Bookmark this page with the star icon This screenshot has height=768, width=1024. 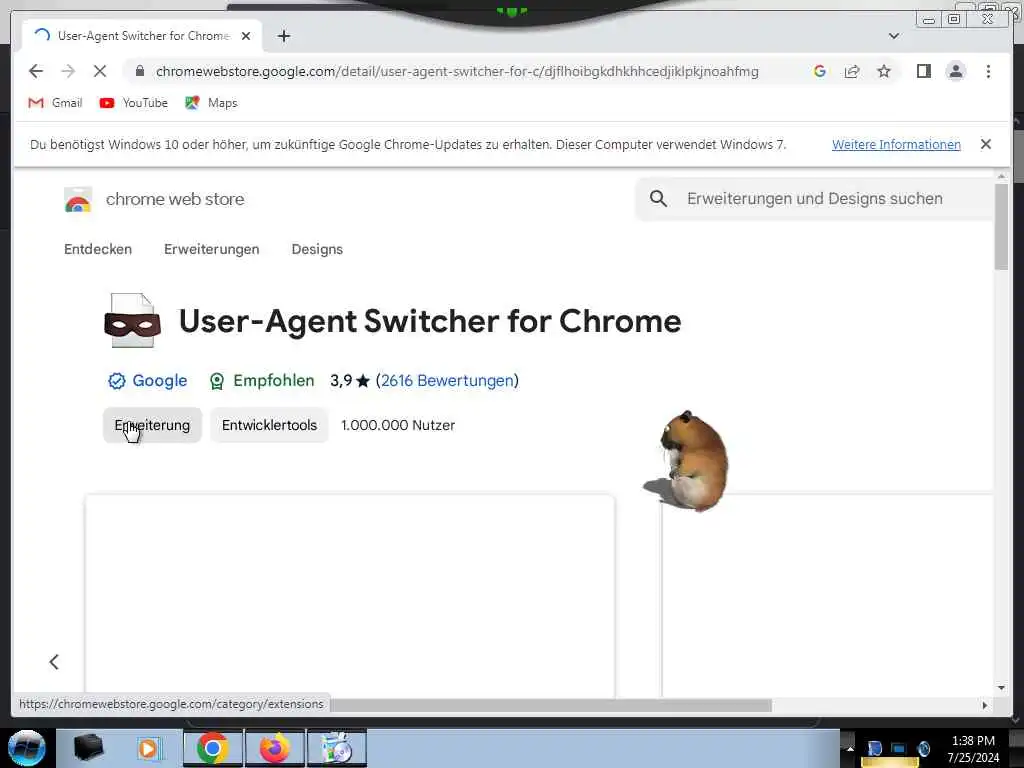(x=884, y=71)
